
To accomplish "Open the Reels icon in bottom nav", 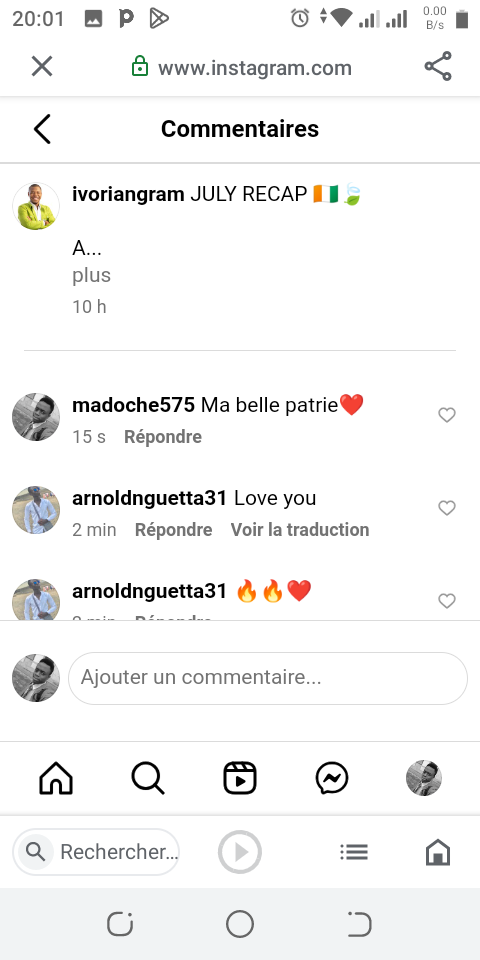I will pyautogui.click(x=239, y=779).
